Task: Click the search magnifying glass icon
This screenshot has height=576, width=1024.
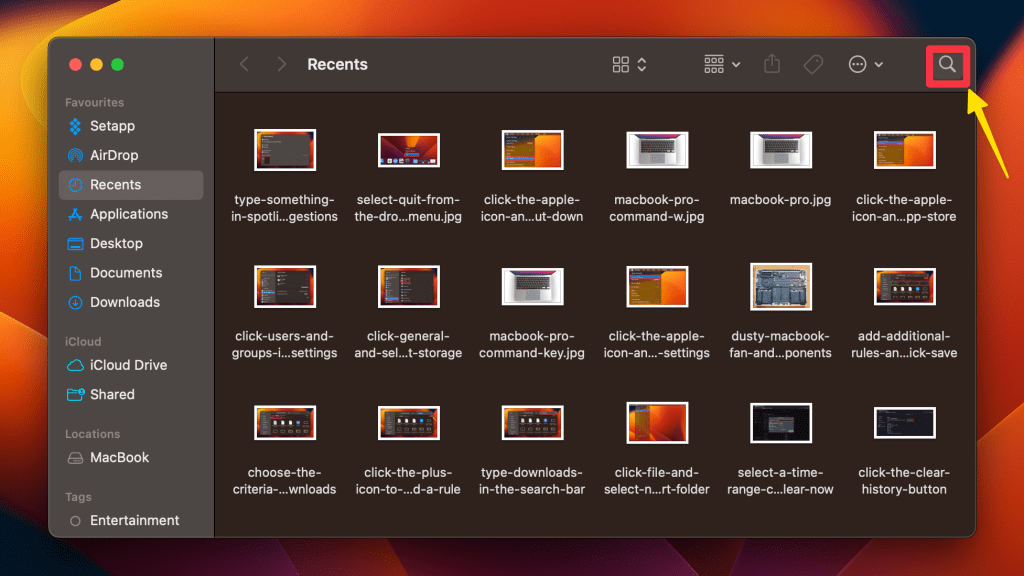Action: (x=947, y=65)
